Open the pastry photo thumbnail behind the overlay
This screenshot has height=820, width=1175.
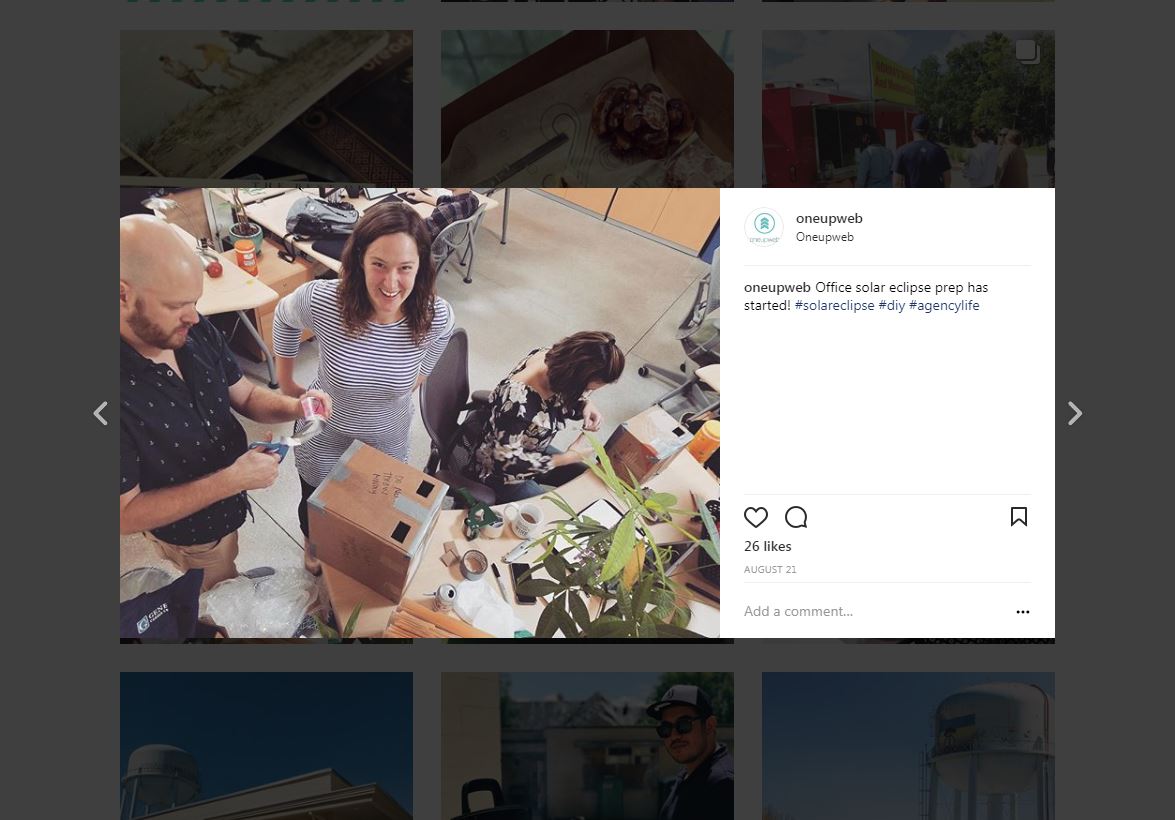pyautogui.click(x=587, y=109)
